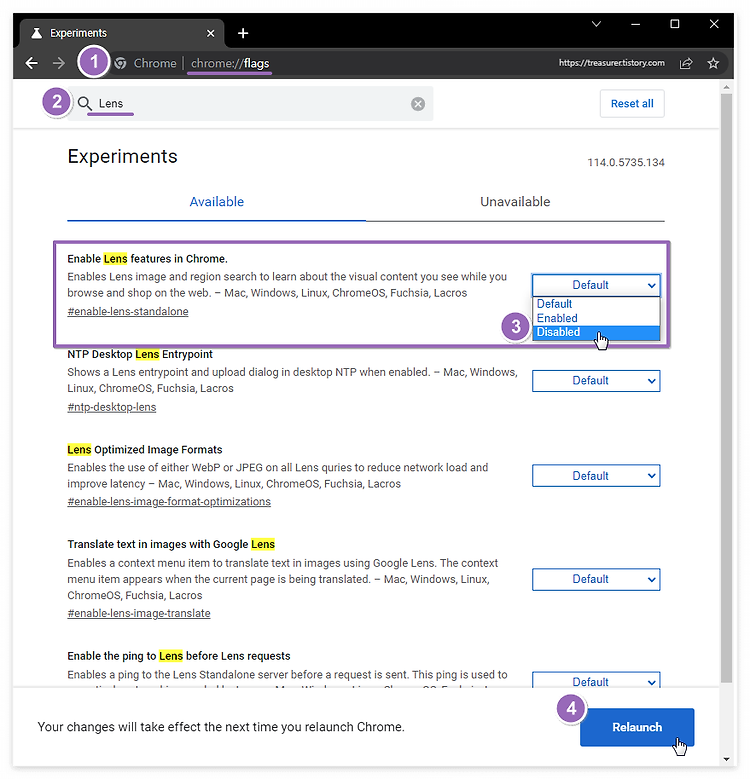The image size is (750, 779).
Task: Select the Experiments browser tab
Action: click(122, 33)
